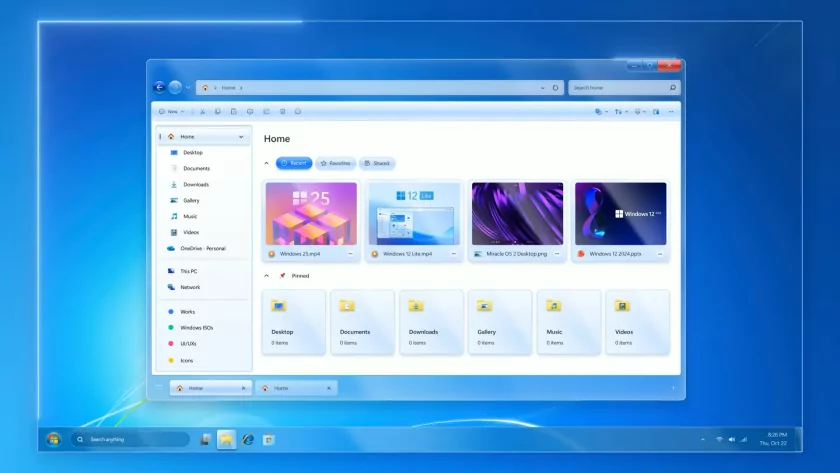
Task: Open more options for Windows 12 Lite.mp4
Action: click(x=454, y=254)
